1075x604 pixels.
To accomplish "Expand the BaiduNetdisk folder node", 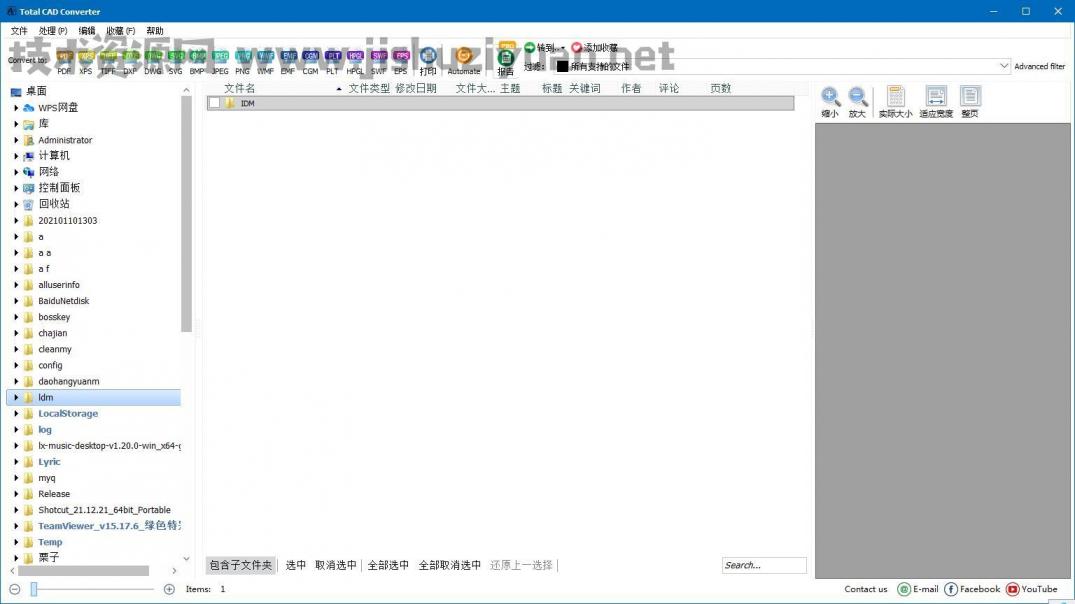I will pos(16,300).
